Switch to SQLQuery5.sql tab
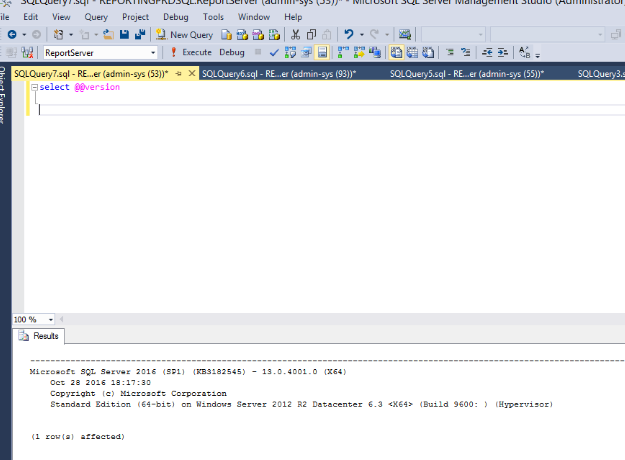 click(x=467, y=74)
